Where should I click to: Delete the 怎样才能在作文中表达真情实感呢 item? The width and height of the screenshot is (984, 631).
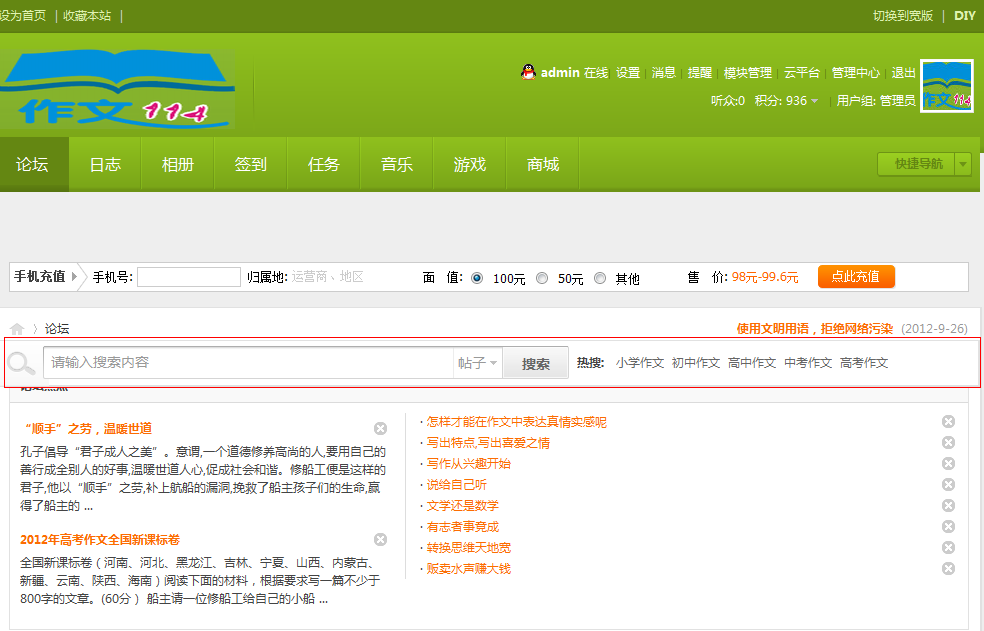pyautogui.click(x=948, y=421)
